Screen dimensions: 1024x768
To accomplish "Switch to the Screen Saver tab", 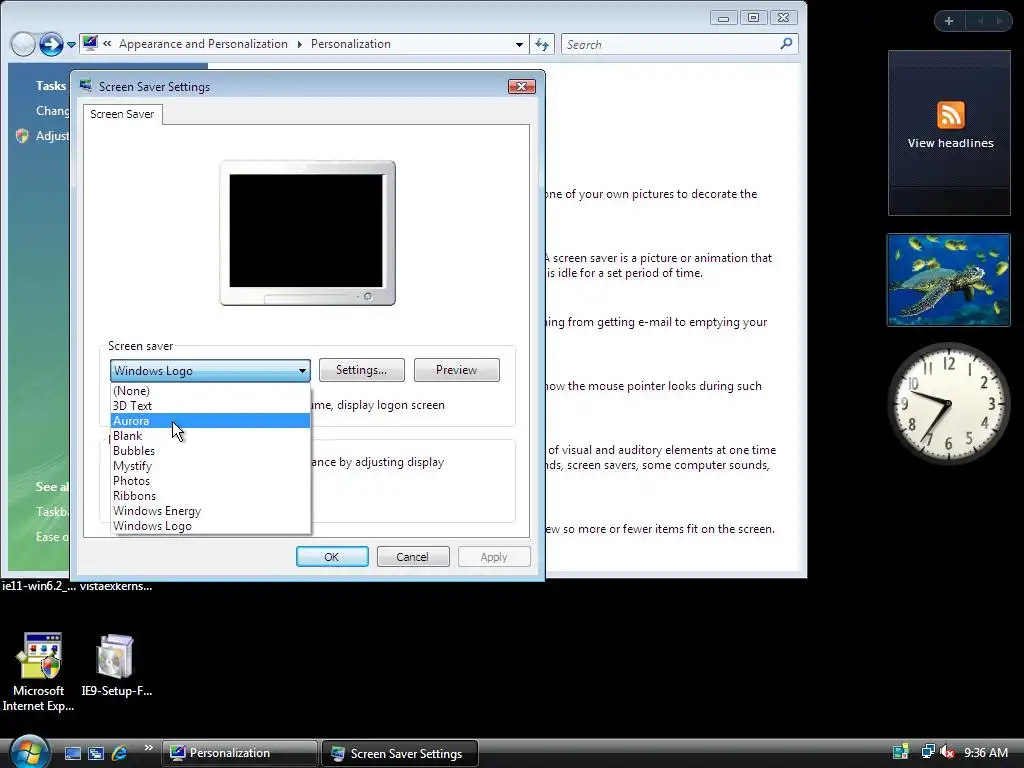I will (x=122, y=114).
